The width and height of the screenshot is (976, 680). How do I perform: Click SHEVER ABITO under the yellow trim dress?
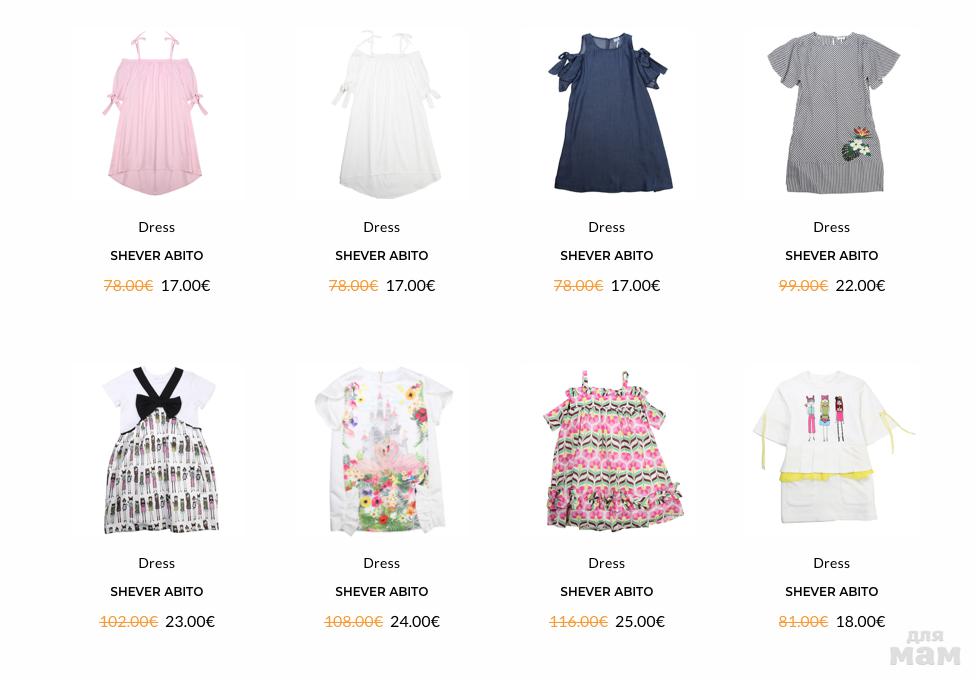point(832,592)
